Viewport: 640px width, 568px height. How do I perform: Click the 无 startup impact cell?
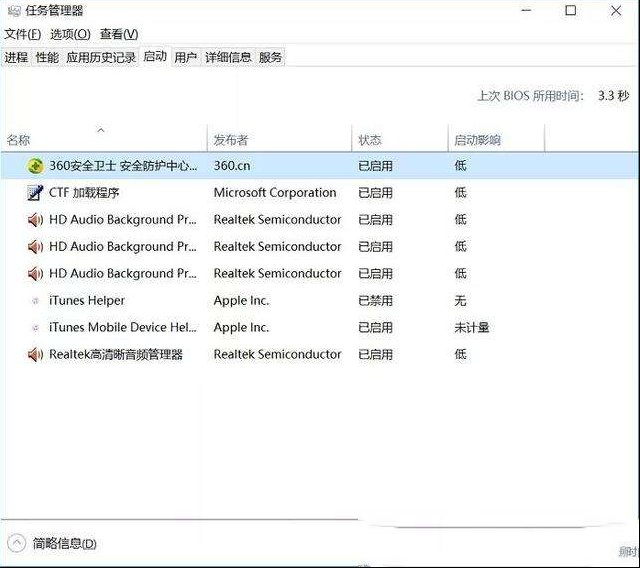click(460, 301)
